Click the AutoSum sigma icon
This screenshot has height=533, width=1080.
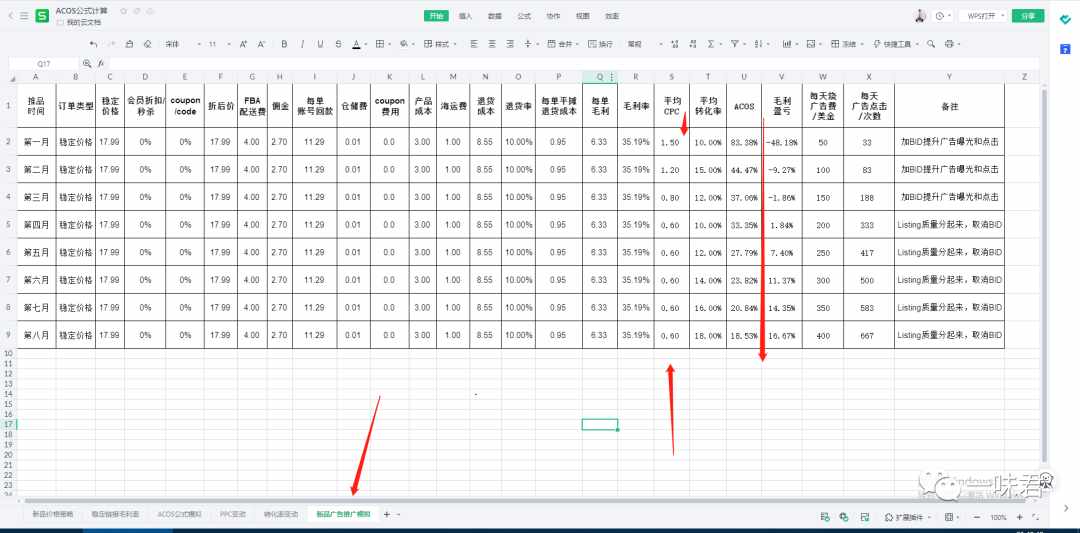click(711, 44)
